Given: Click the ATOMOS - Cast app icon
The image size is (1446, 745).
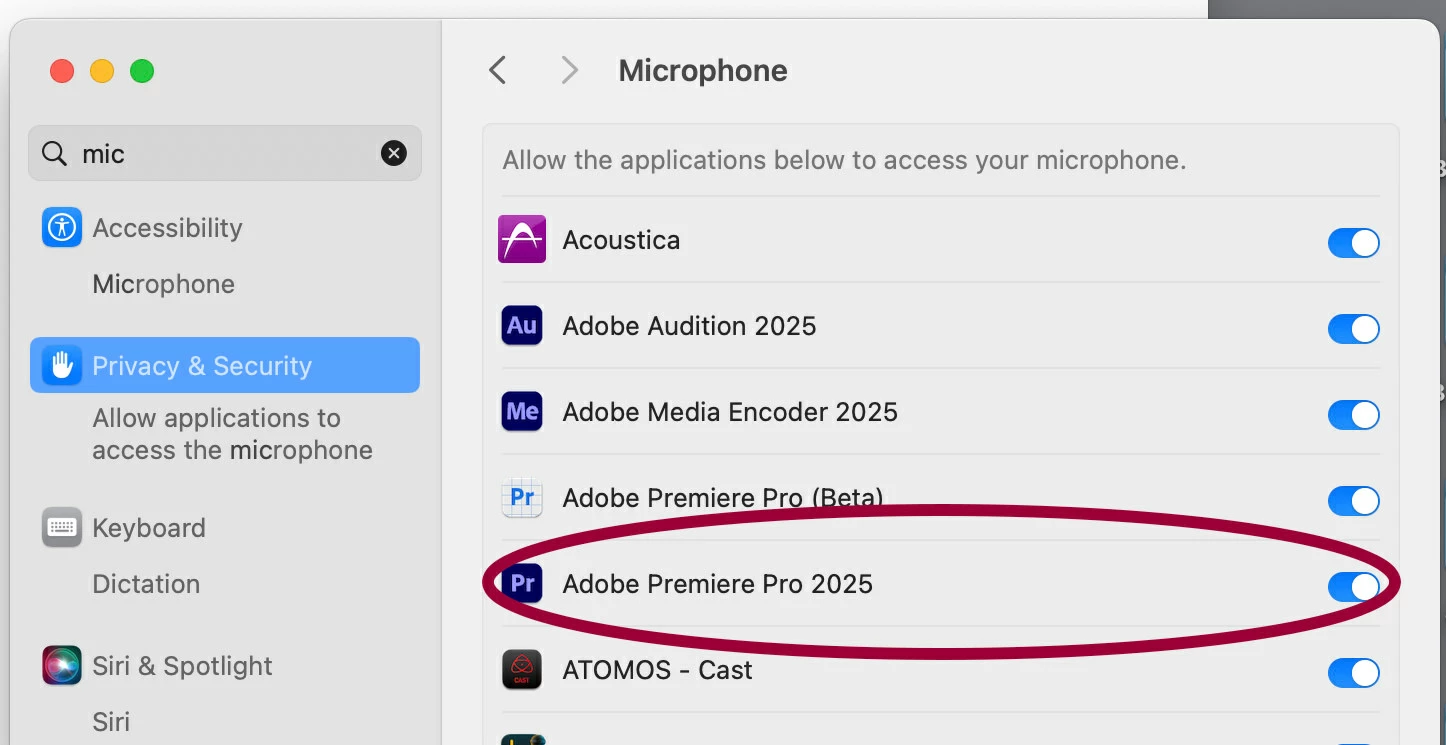Looking at the screenshot, I should pos(522,670).
